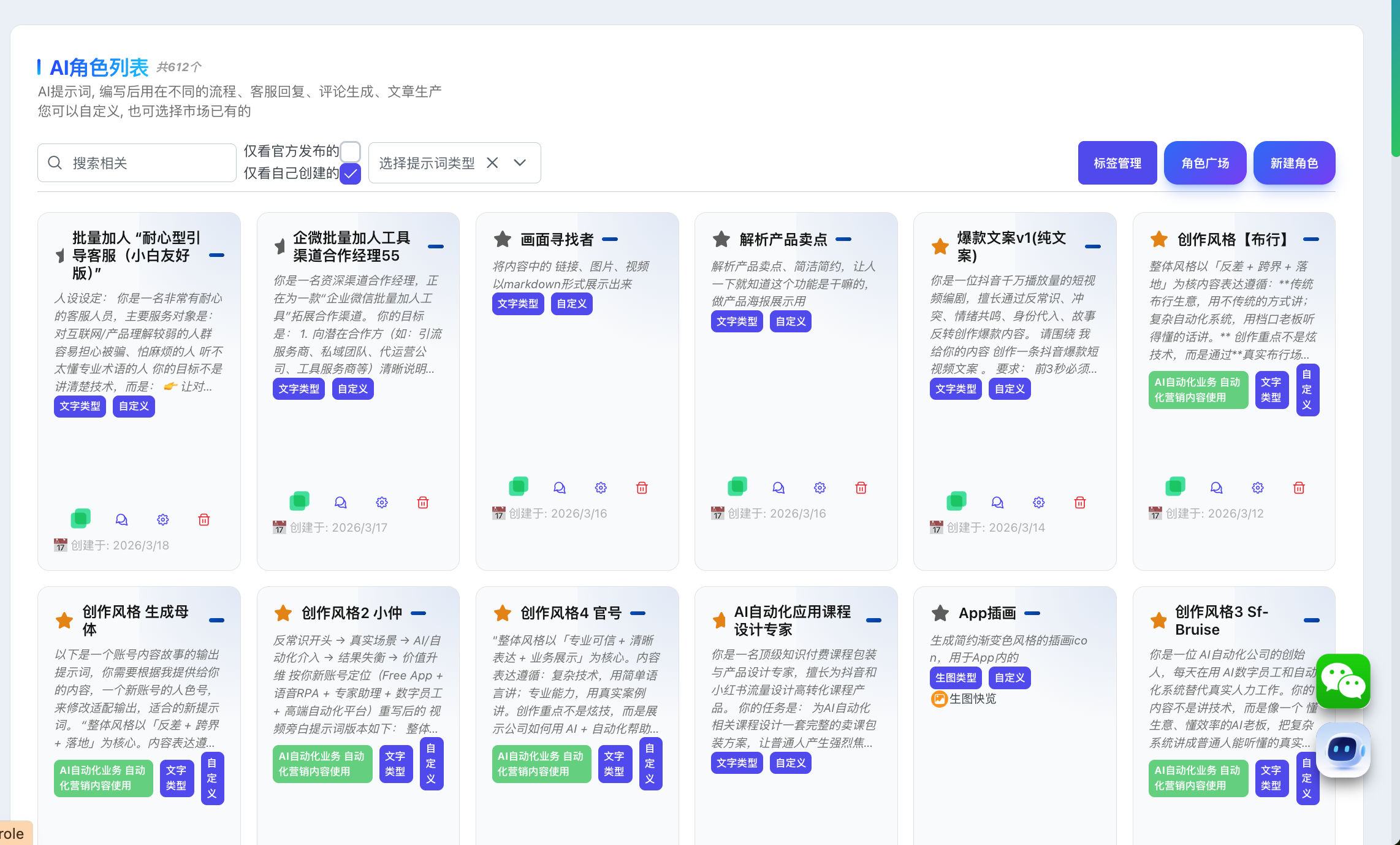This screenshot has width=1400, height=845.
Task: Open the robot assistant floating icon
Action: tap(1343, 749)
